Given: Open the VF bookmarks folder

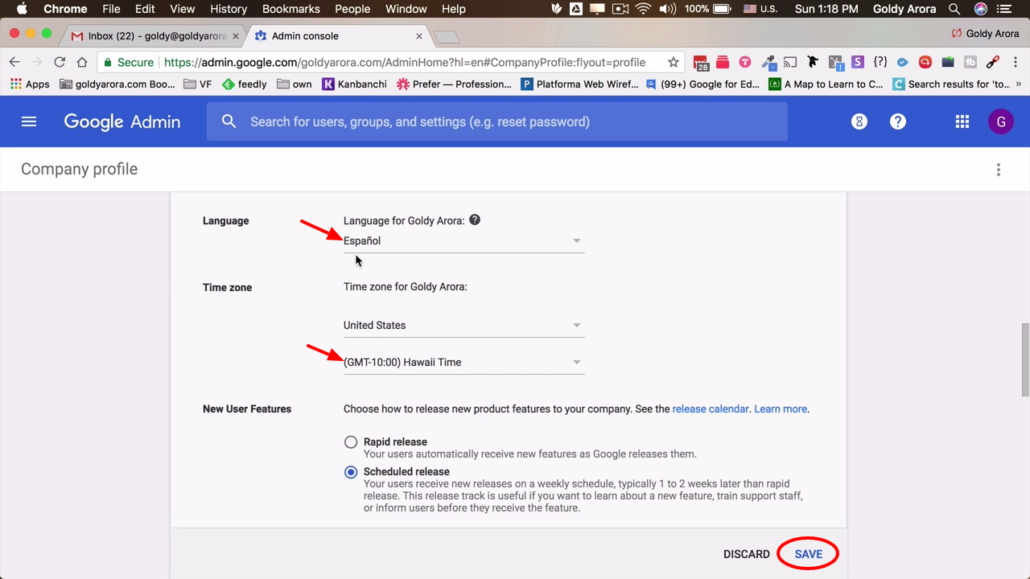Looking at the screenshot, I should (198, 84).
